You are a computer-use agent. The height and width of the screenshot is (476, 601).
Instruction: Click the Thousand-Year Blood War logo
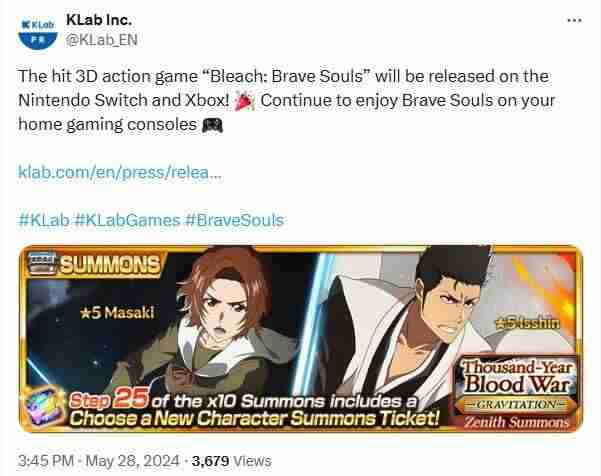tap(517, 377)
